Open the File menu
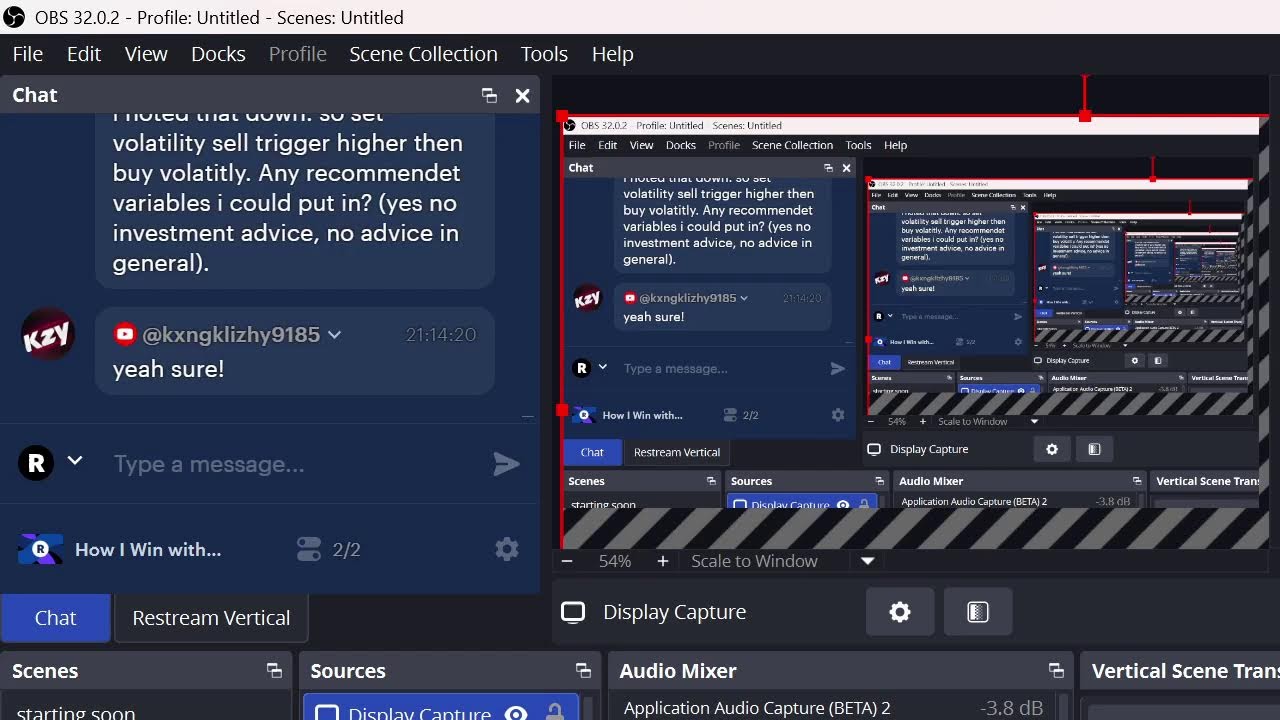 (x=27, y=54)
